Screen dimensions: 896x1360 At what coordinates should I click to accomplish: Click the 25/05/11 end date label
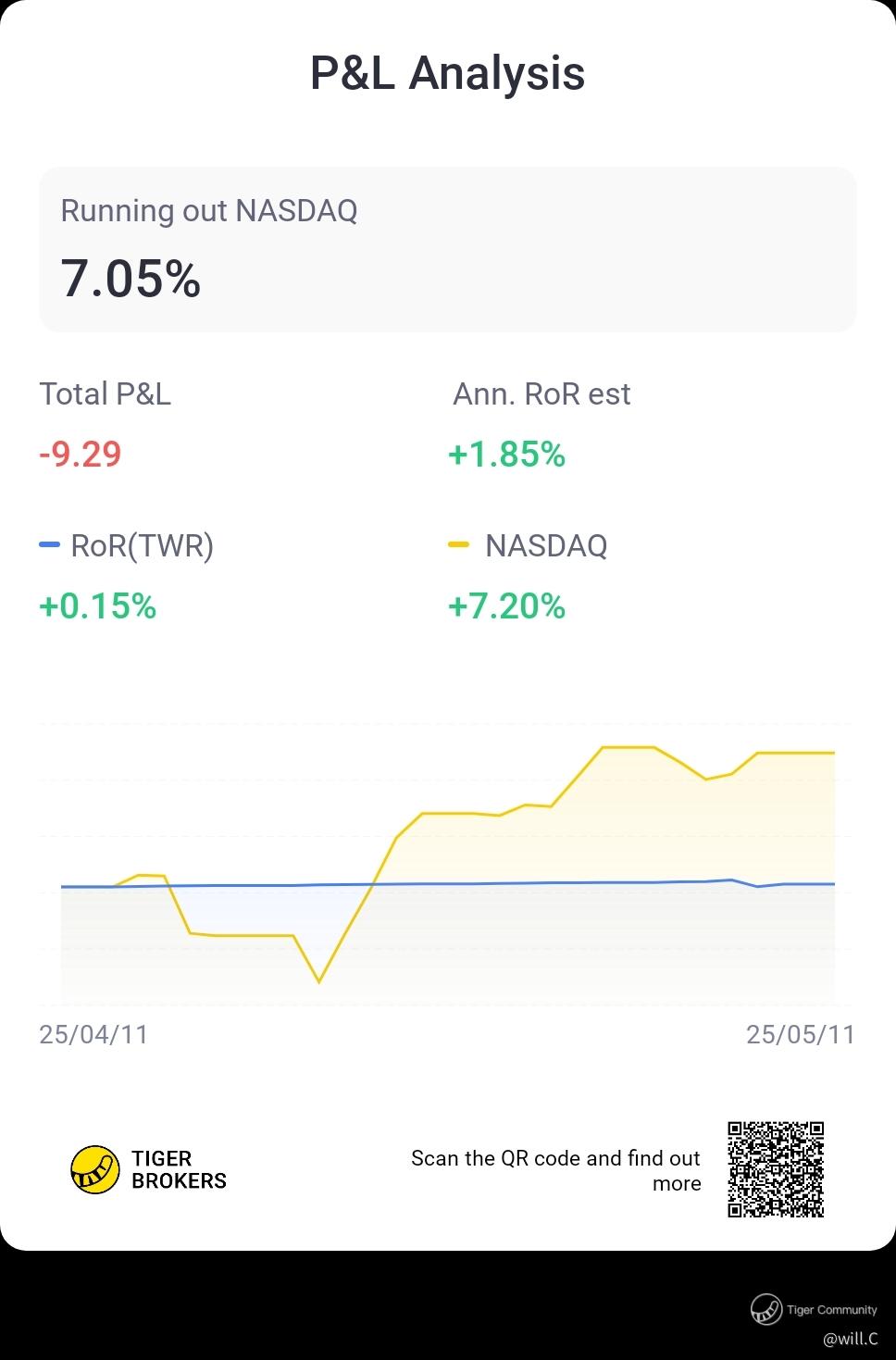[801, 1034]
